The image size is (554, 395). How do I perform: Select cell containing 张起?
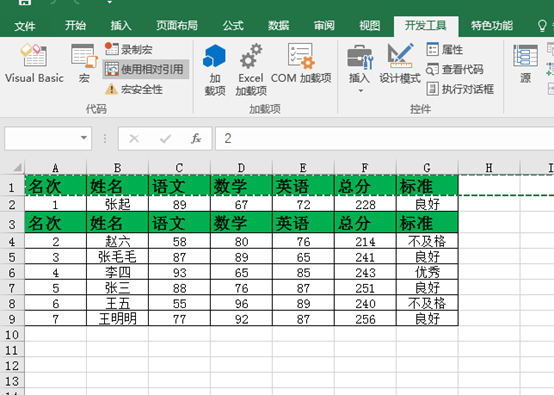click(x=117, y=204)
